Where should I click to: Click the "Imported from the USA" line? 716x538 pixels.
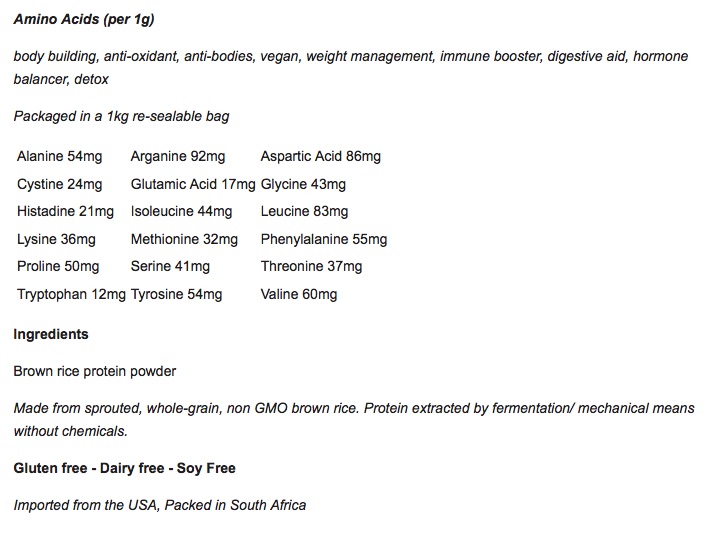[x=160, y=505]
